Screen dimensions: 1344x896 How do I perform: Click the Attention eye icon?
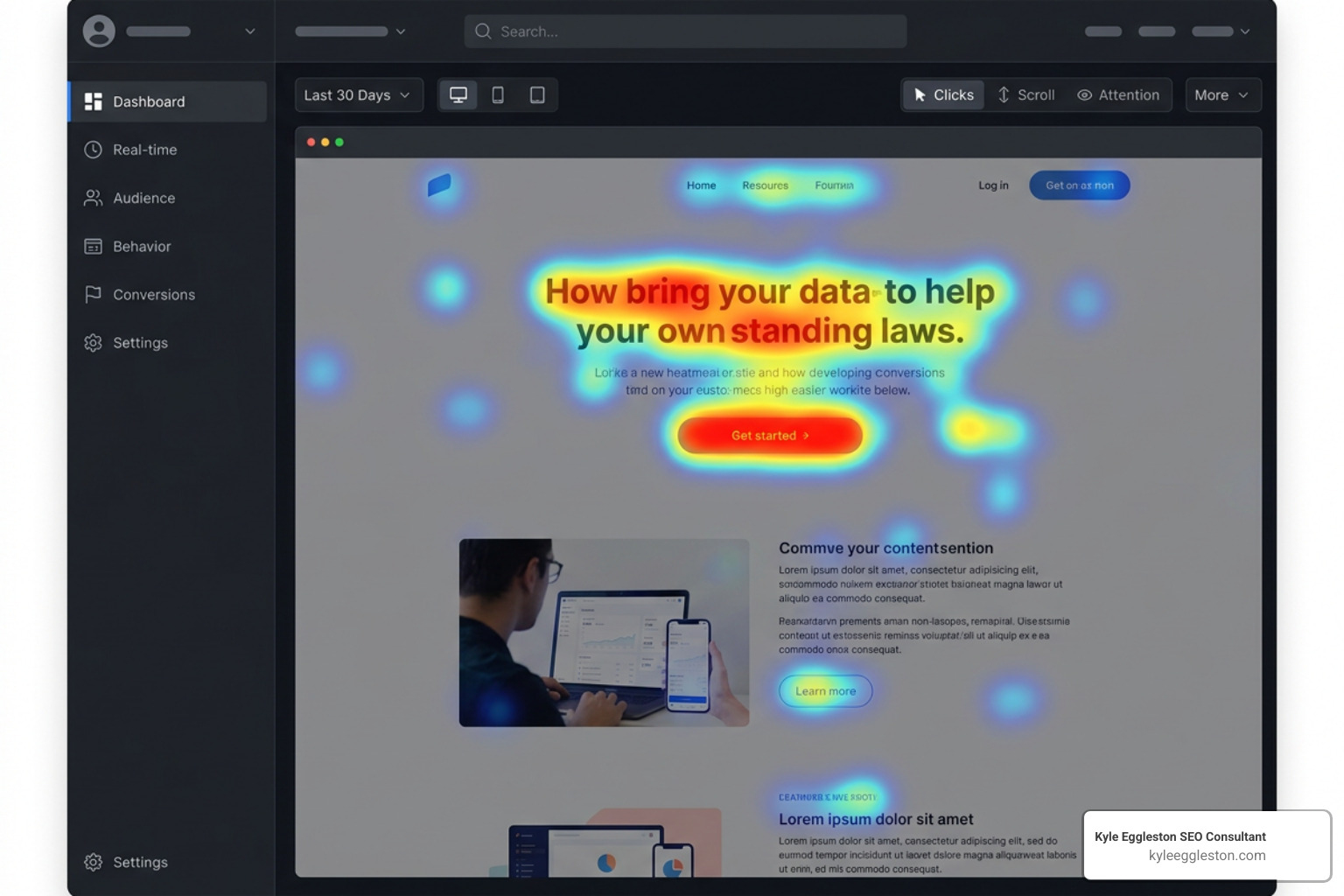pos(1084,95)
